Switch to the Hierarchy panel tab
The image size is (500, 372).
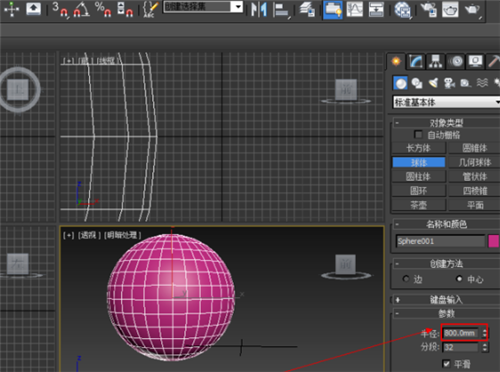(436, 61)
